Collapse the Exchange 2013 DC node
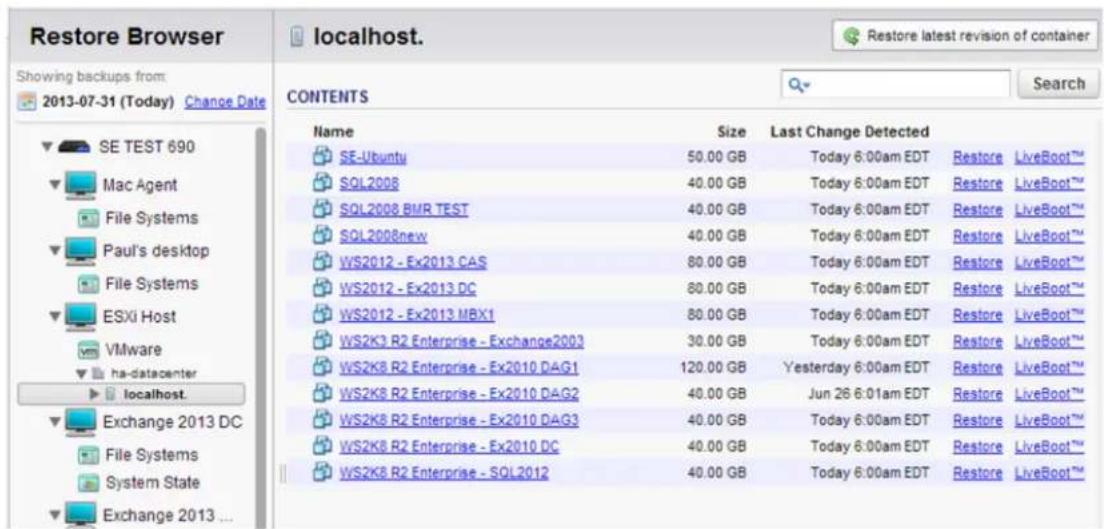Viewport: 1104px width, 529px height. pyautogui.click(x=56, y=424)
